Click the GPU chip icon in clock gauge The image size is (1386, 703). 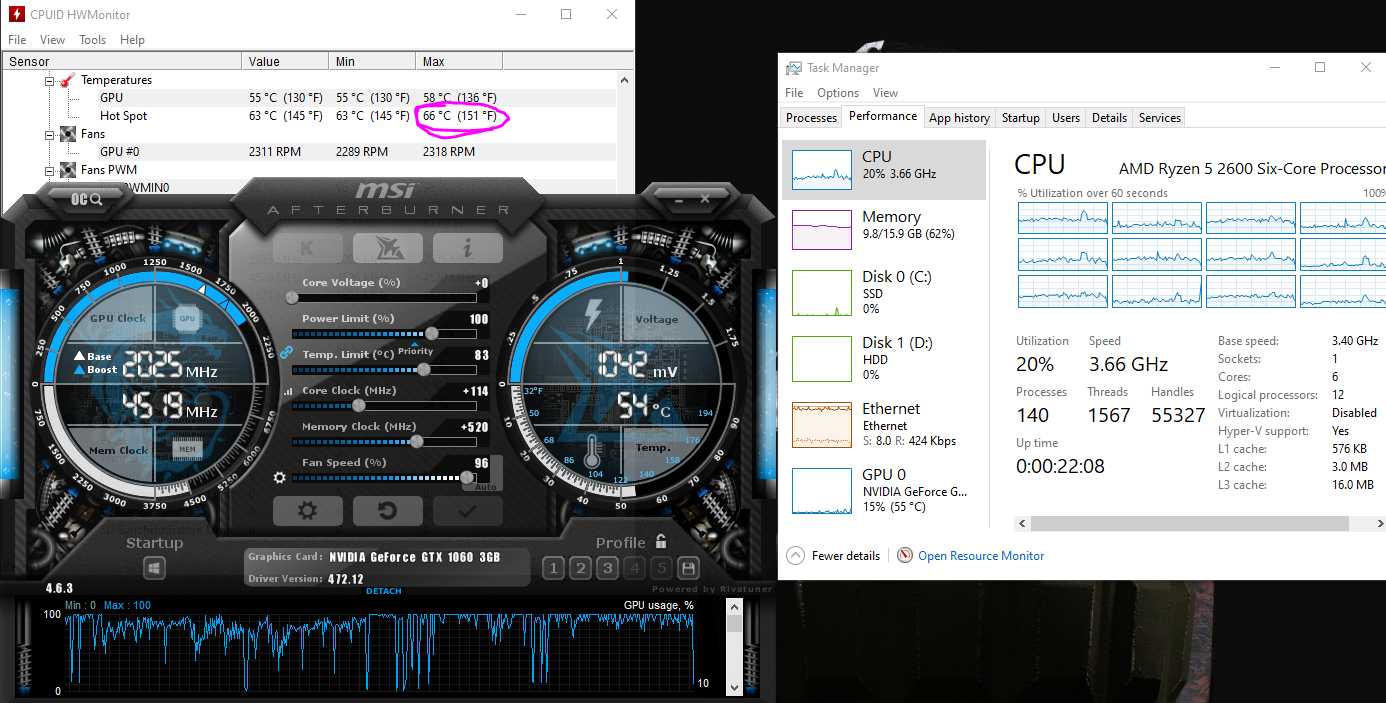click(x=187, y=319)
